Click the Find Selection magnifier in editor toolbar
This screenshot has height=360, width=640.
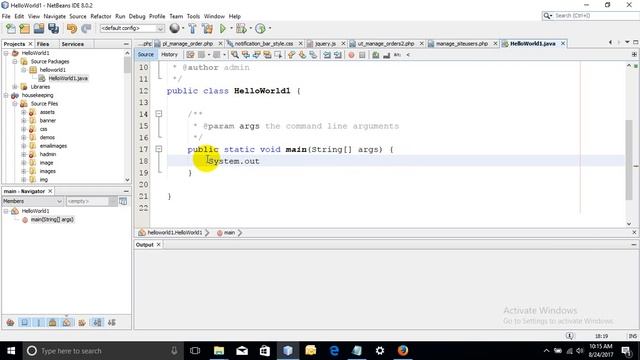pos(235,55)
